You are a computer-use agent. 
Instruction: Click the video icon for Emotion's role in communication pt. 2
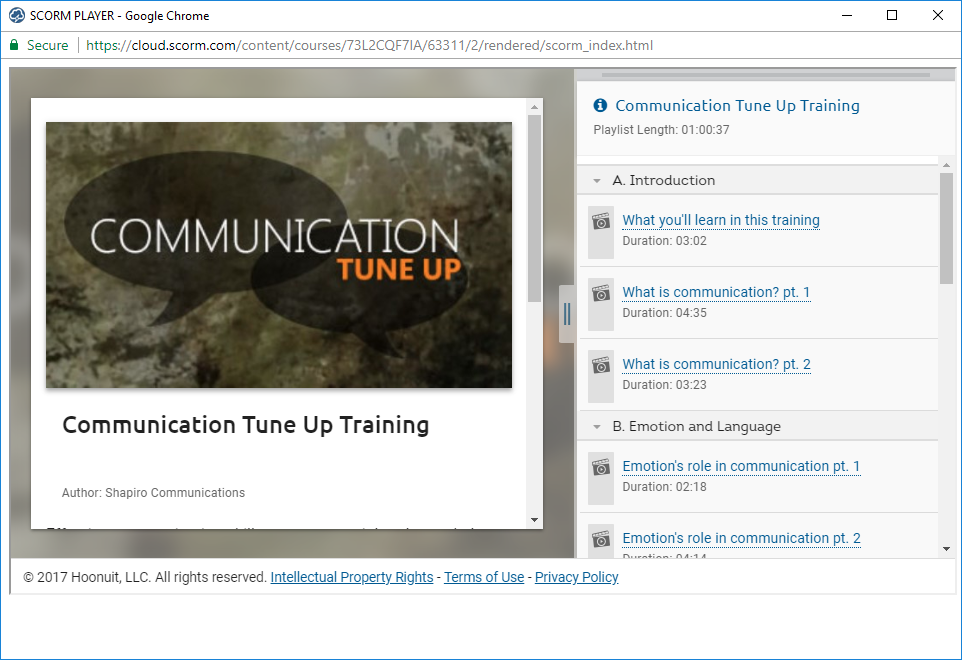[601, 539]
